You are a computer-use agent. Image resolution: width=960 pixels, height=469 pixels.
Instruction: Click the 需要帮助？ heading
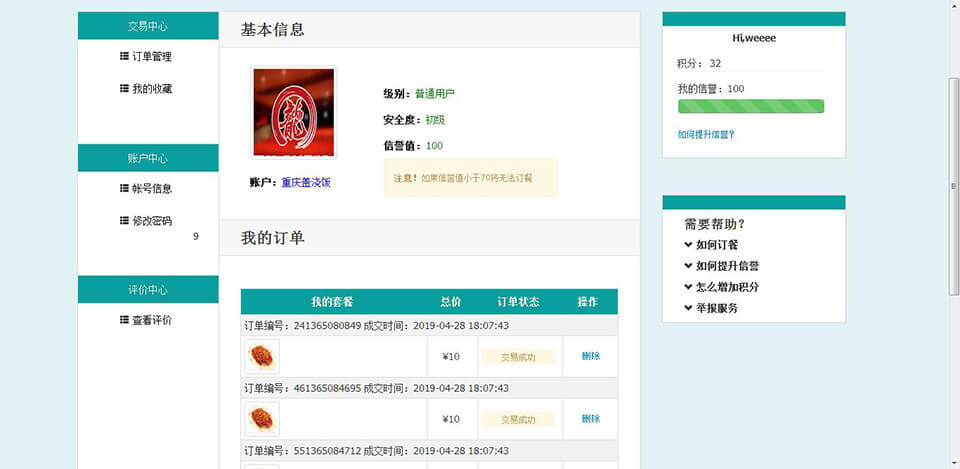(715, 224)
